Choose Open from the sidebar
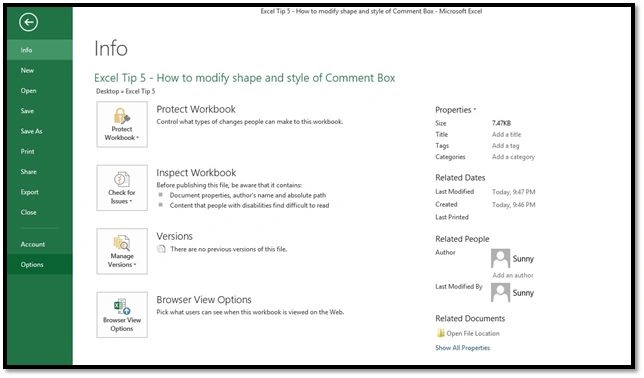 click(40, 90)
